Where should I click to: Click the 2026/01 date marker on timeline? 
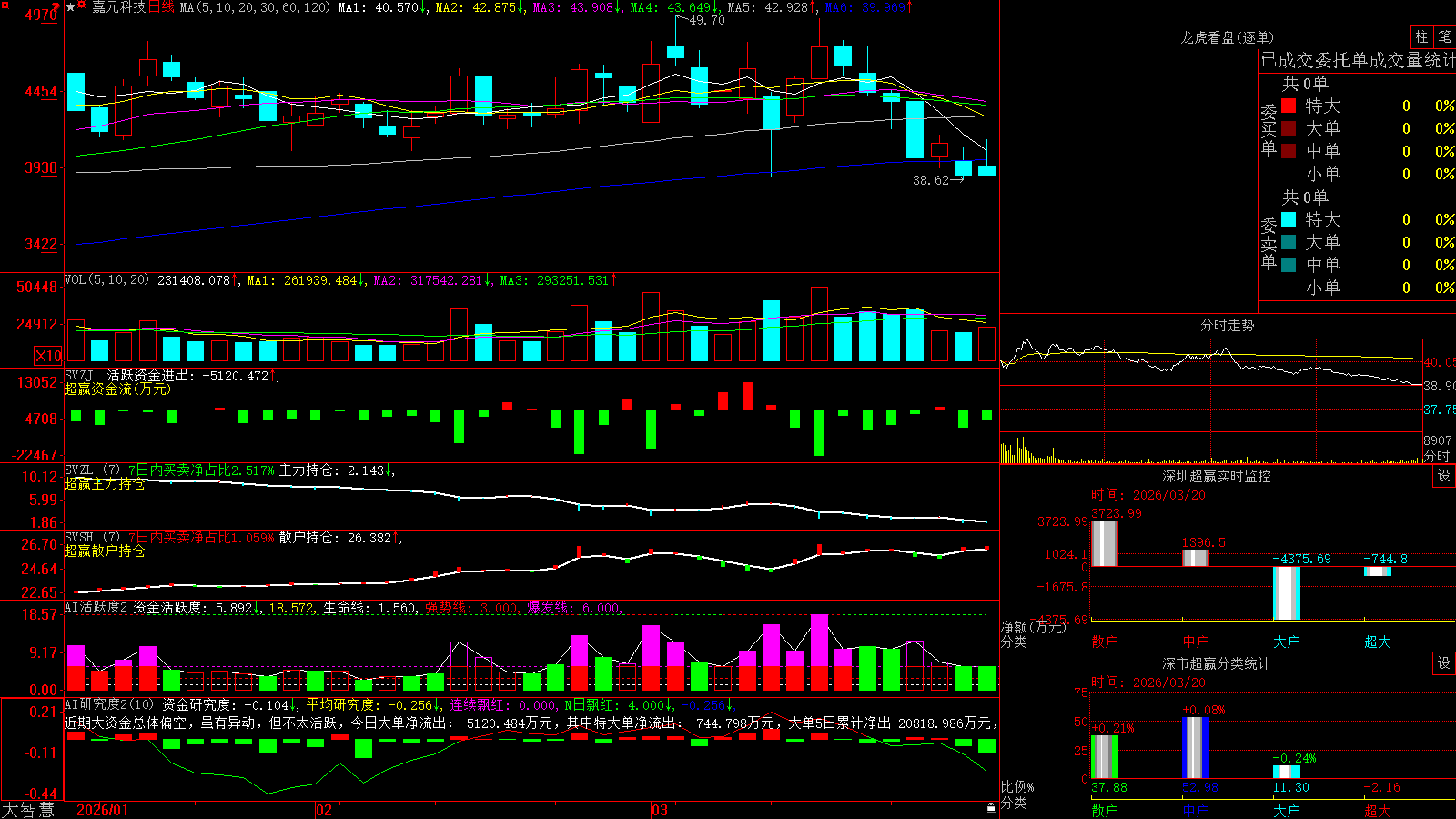click(x=103, y=810)
